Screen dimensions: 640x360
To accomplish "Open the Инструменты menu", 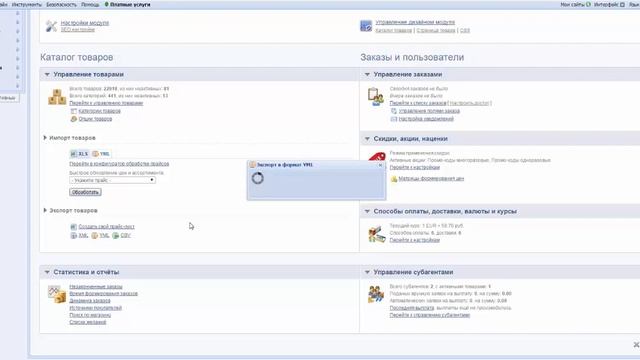I will [x=27, y=4].
